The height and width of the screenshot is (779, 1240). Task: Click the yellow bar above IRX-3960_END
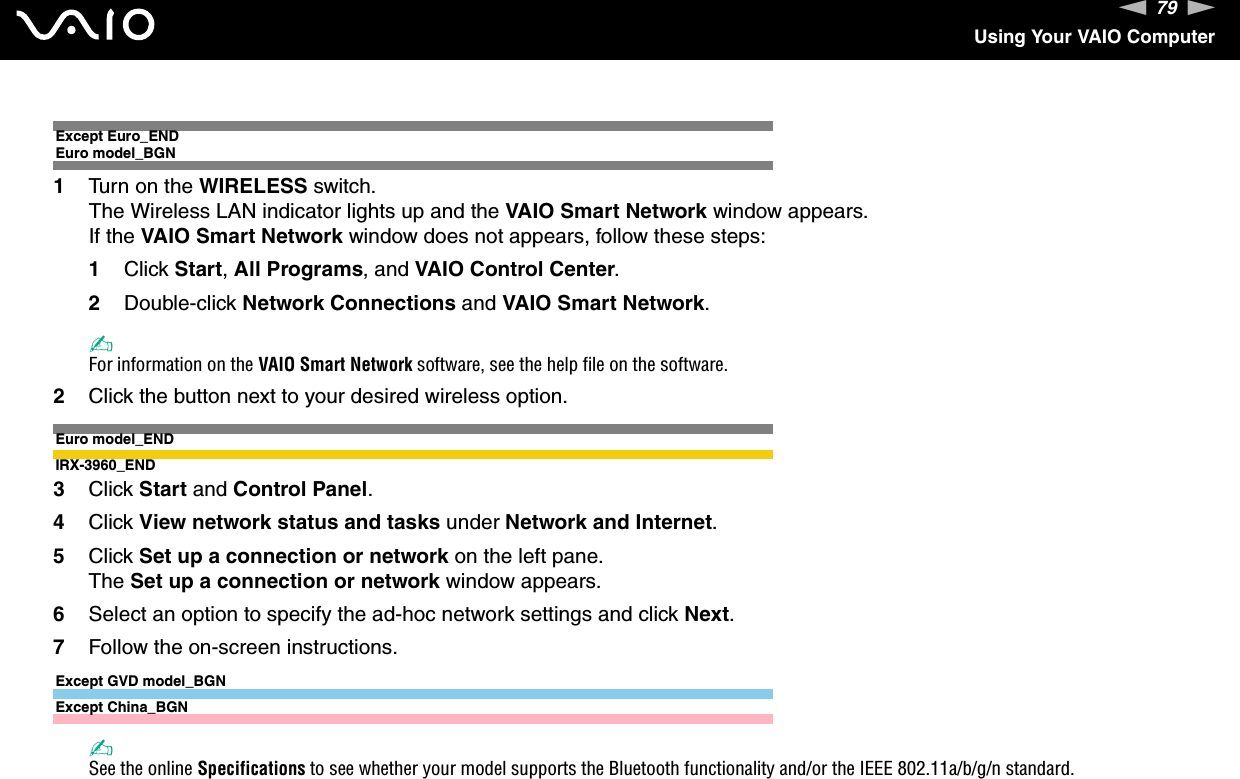413,454
